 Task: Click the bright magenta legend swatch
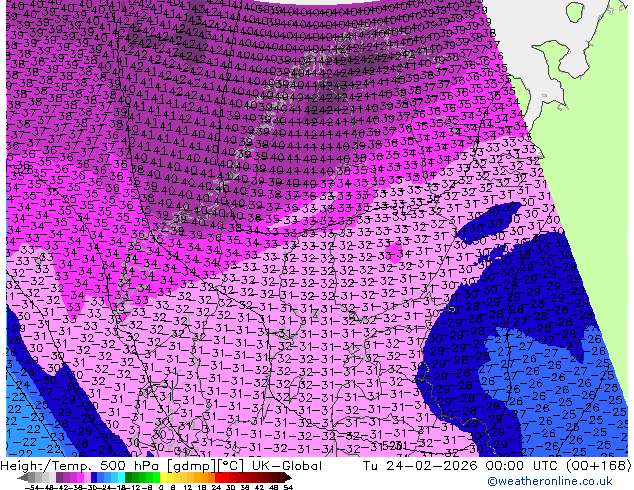(80, 477)
